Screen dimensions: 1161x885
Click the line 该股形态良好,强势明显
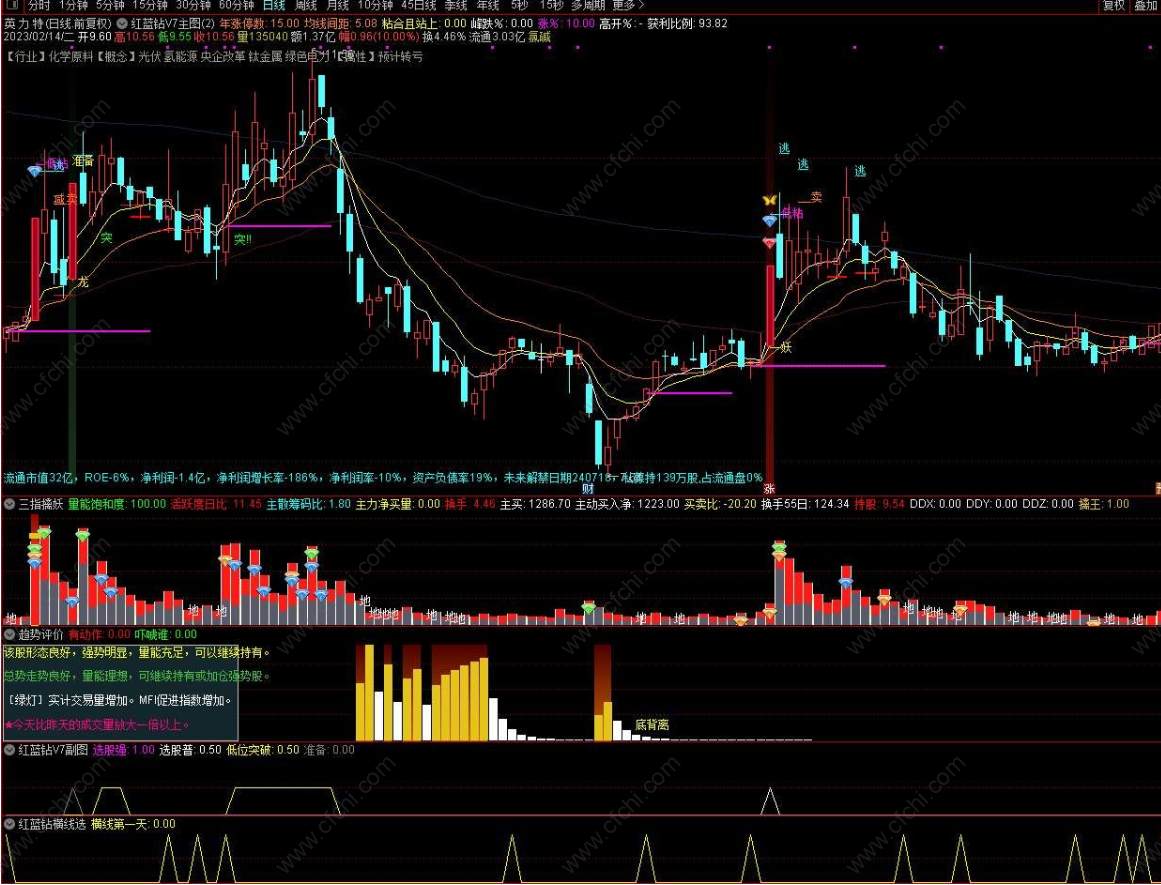click(137, 652)
